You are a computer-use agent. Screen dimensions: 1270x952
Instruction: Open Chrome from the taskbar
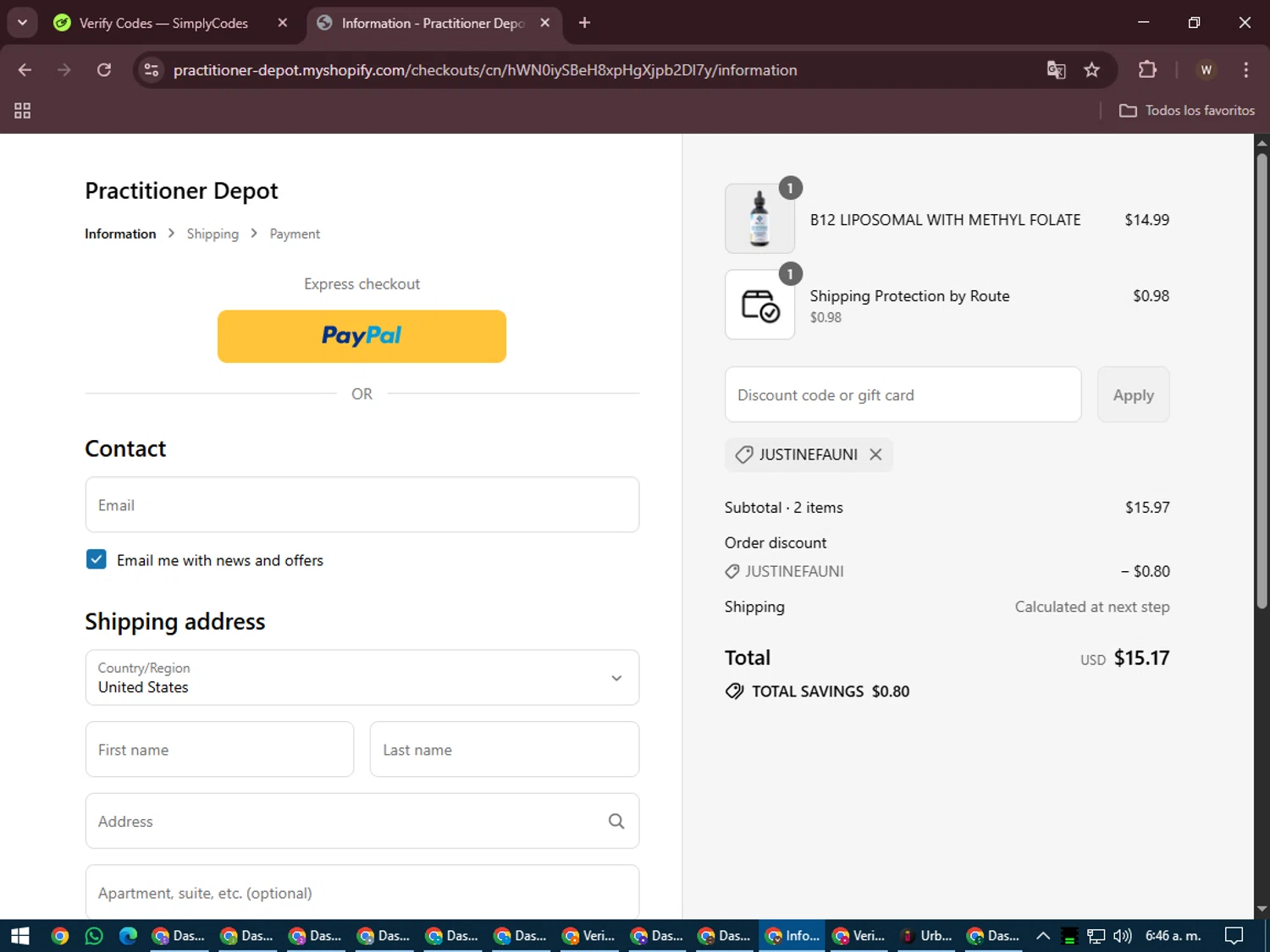59,936
